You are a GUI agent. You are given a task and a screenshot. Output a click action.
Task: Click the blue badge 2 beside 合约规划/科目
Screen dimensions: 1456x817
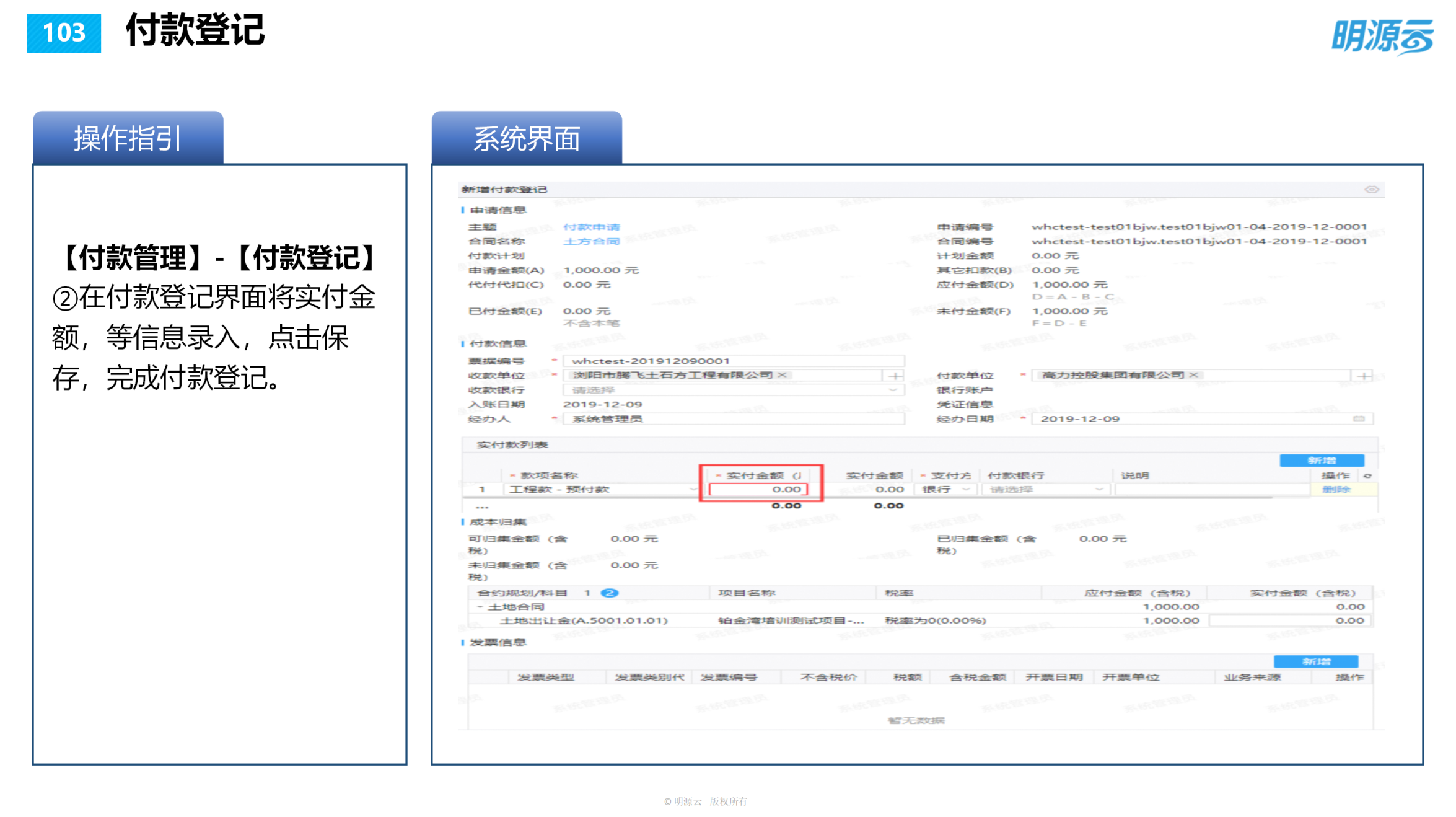[610, 592]
